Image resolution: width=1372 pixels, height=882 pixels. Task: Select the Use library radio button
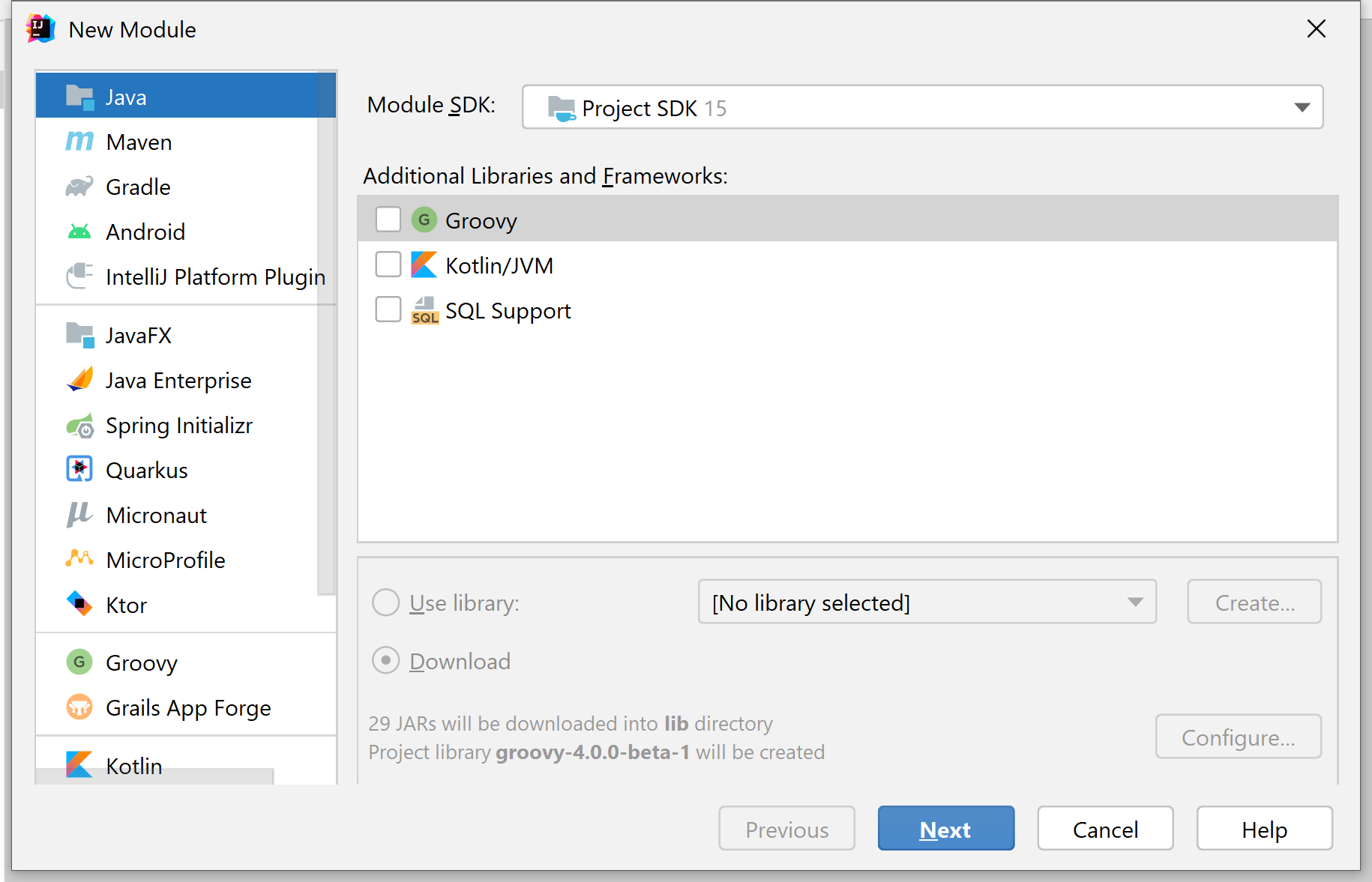pyautogui.click(x=386, y=602)
